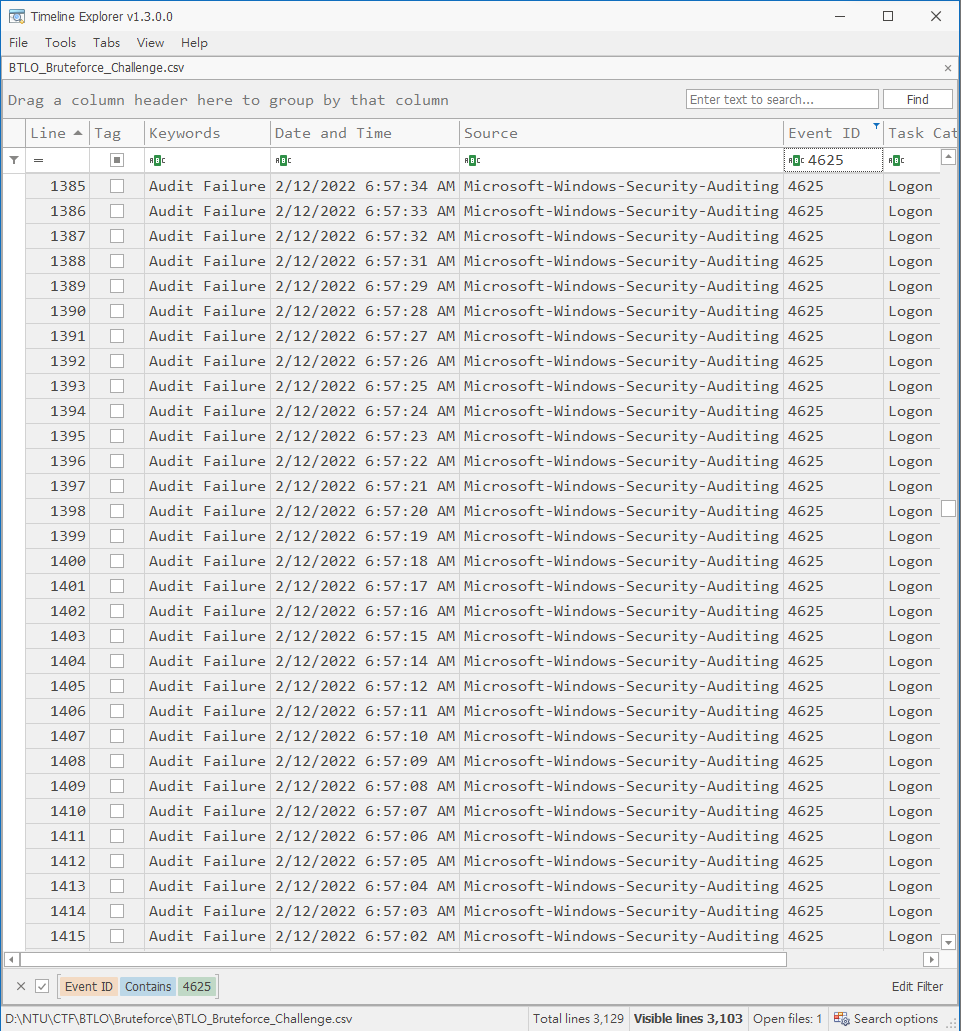Sort by the Date and Time column header
This screenshot has width=961, height=1031.
(x=365, y=133)
